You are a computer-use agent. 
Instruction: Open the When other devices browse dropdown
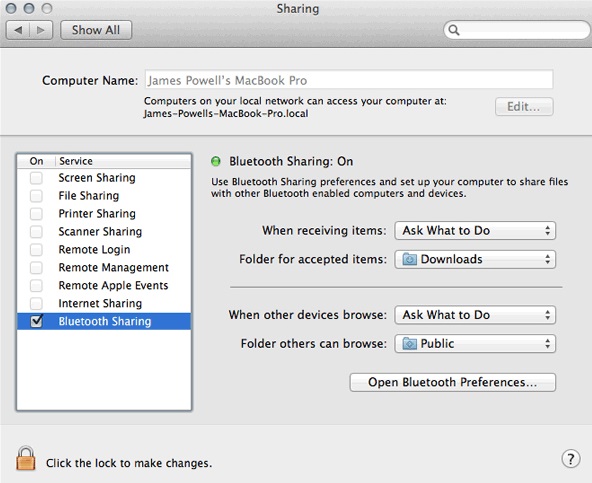(475, 315)
